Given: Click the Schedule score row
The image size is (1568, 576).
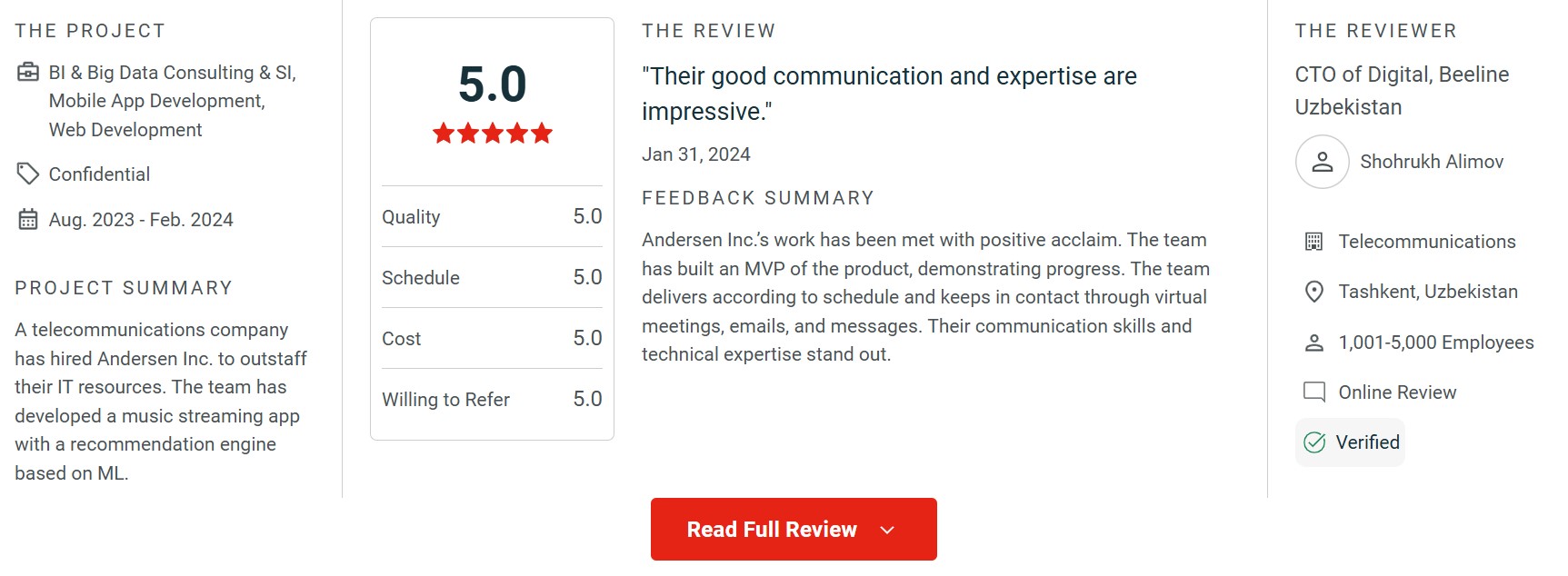Looking at the screenshot, I should 492,277.
